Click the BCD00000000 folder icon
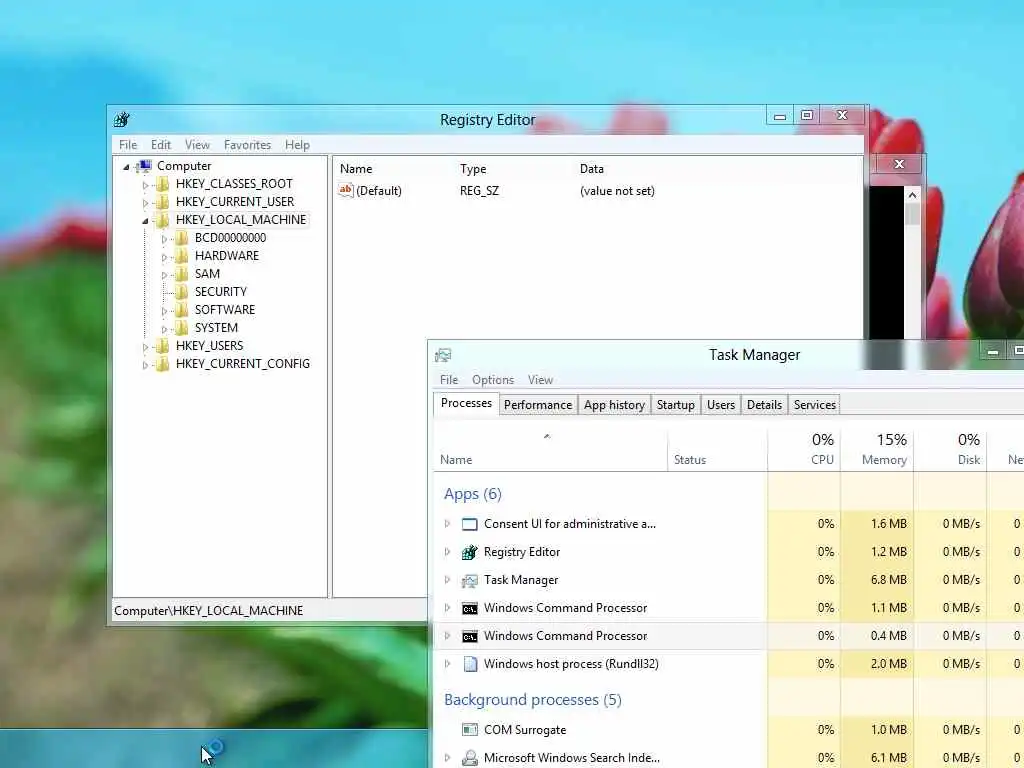 click(x=182, y=238)
